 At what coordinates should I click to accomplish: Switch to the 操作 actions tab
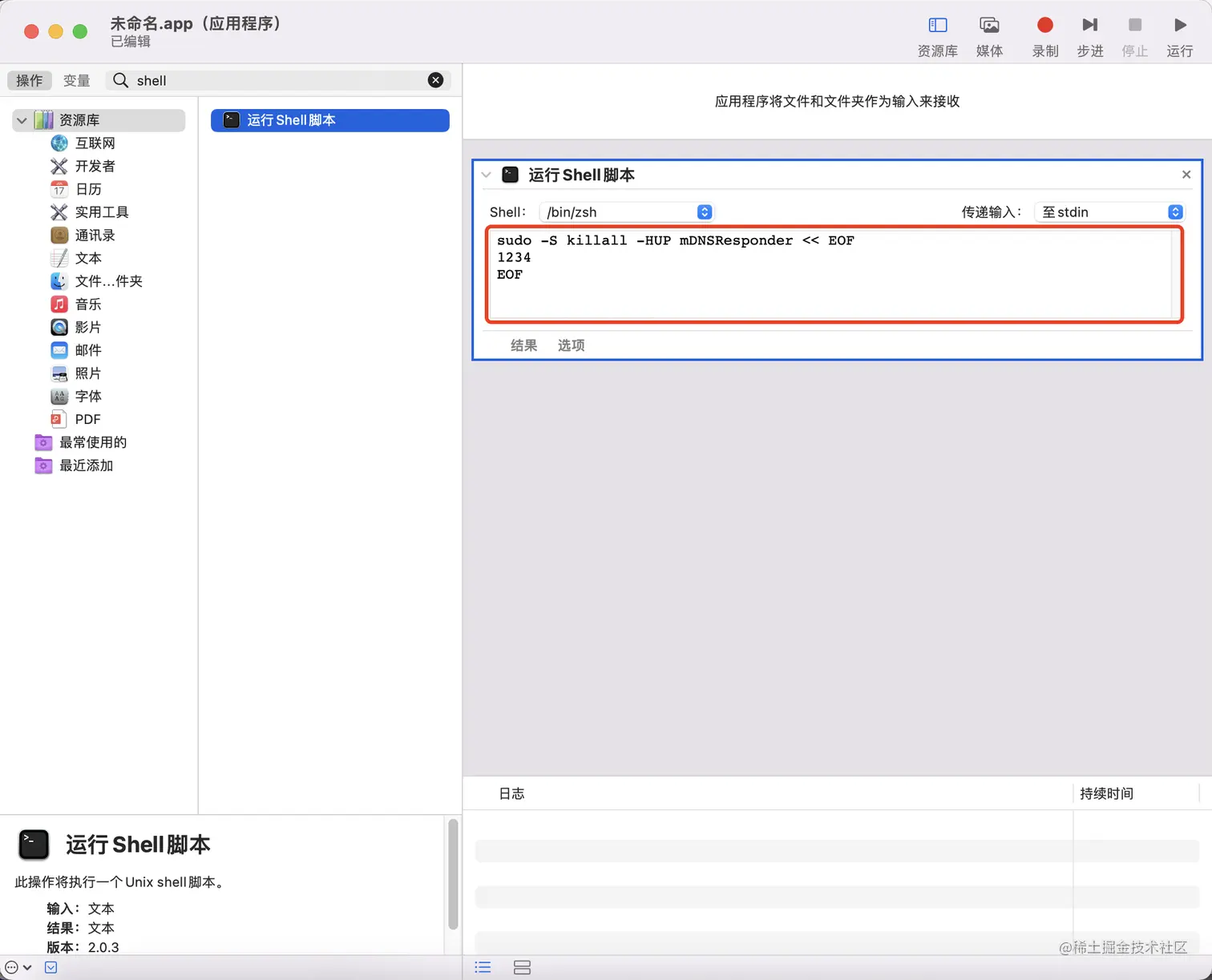(30, 80)
